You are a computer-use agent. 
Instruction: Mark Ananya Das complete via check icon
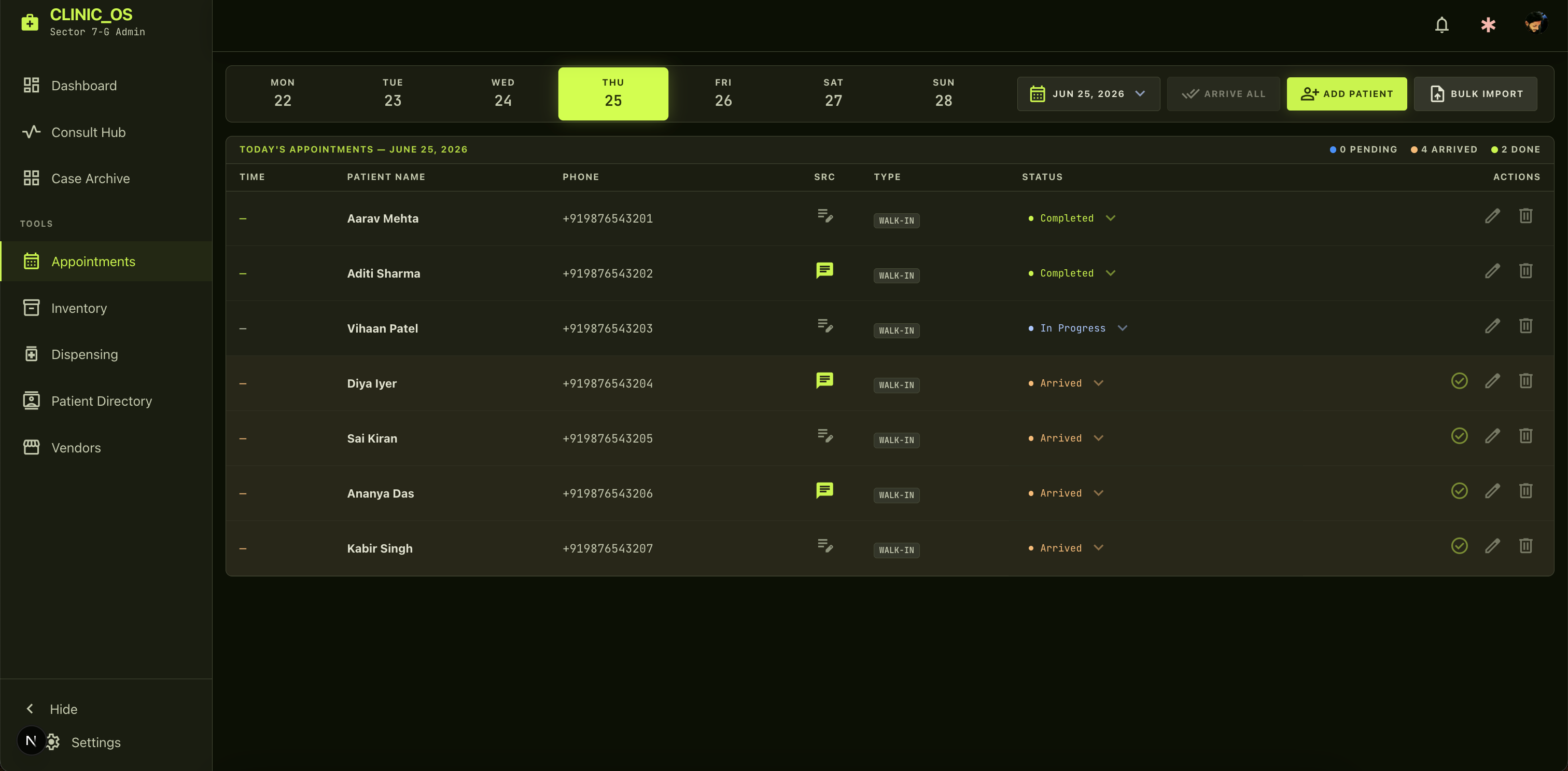pyautogui.click(x=1459, y=491)
